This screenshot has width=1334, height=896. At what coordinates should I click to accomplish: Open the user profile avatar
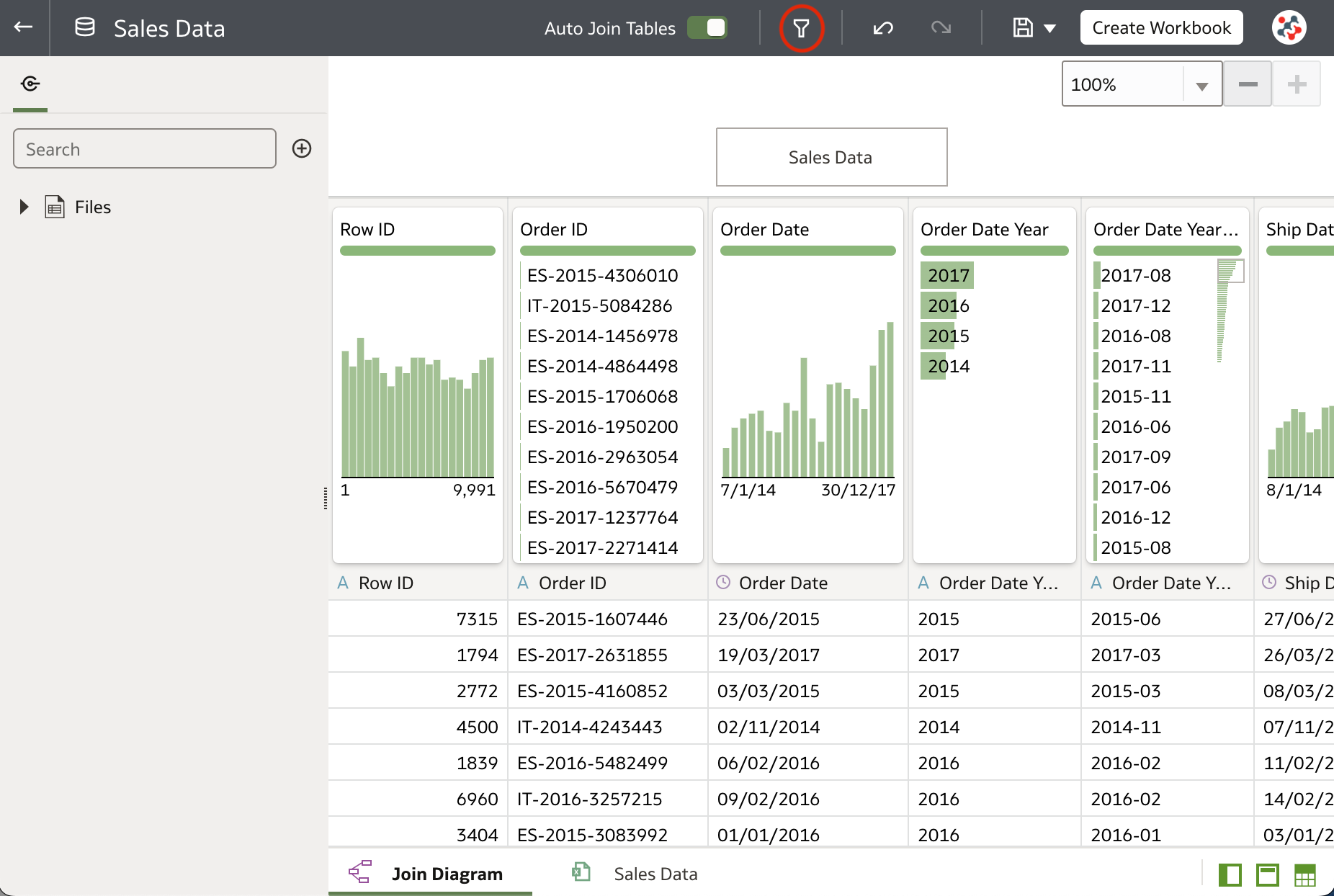tap(1289, 28)
